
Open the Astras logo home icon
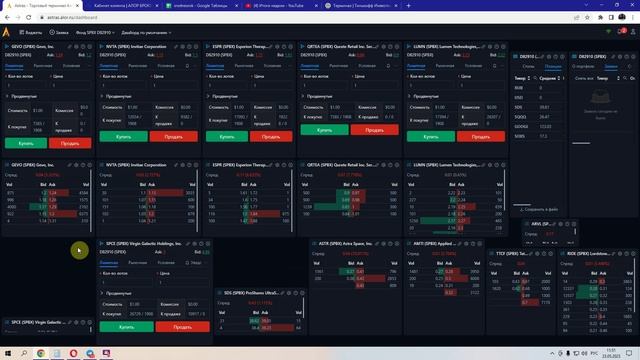[6, 32]
